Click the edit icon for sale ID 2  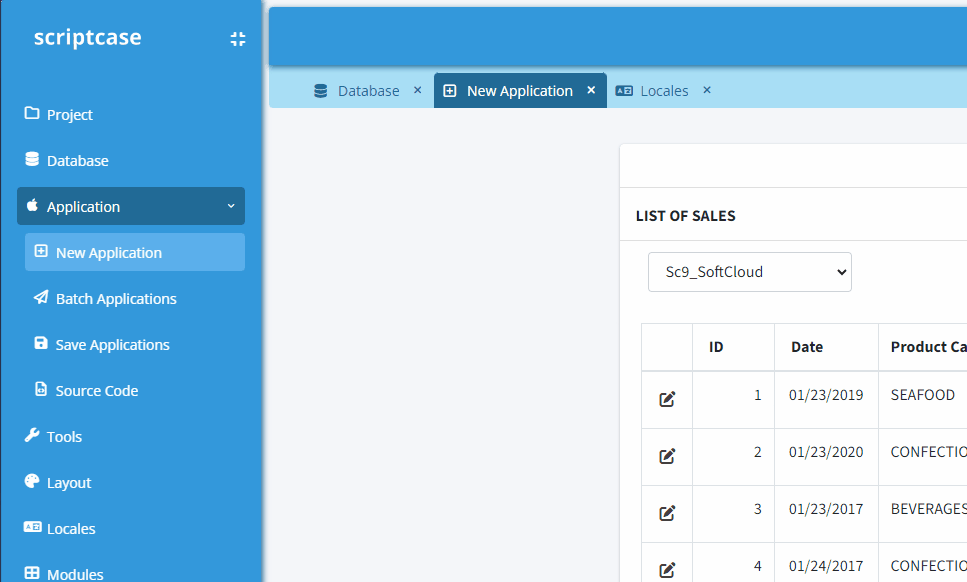click(667, 456)
